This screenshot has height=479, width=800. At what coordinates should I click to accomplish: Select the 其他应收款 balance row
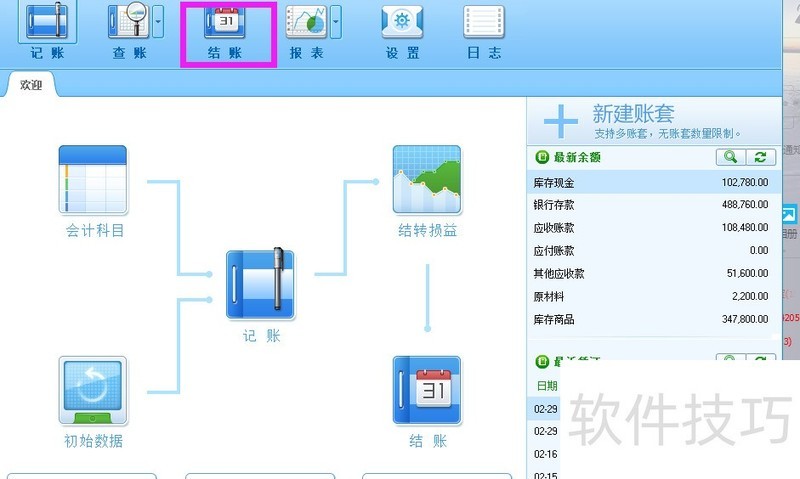(654, 273)
